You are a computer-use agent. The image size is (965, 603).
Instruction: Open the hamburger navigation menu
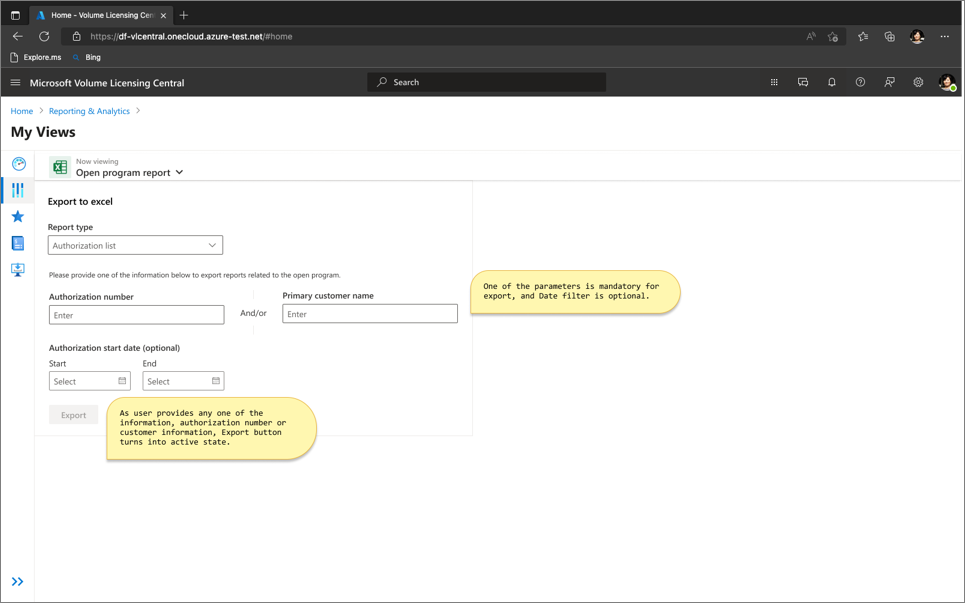pyautogui.click(x=15, y=82)
